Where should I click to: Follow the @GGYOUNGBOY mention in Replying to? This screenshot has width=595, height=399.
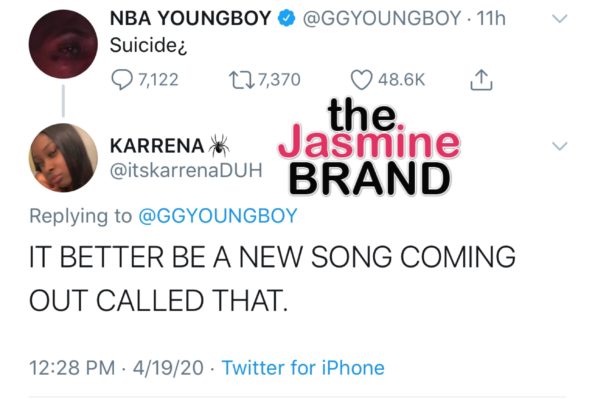(x=218, y=216)
